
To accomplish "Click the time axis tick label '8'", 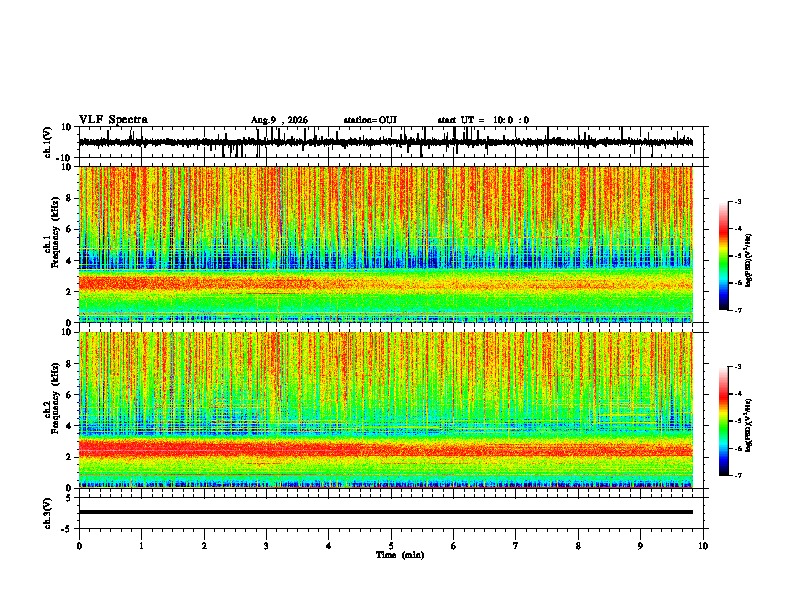I will coord(578,546).
